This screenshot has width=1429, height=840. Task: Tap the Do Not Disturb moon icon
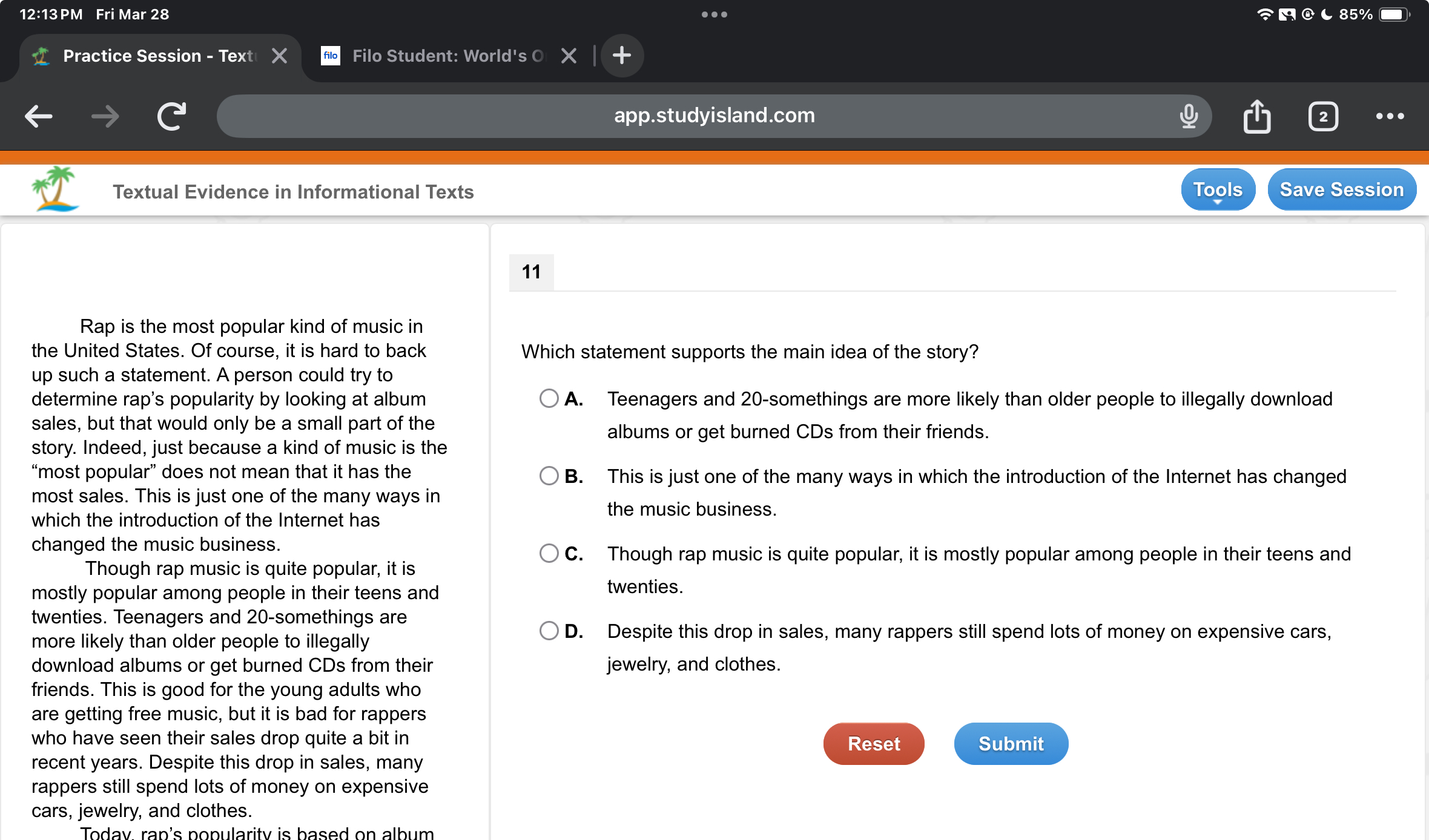pos(1327,15)
